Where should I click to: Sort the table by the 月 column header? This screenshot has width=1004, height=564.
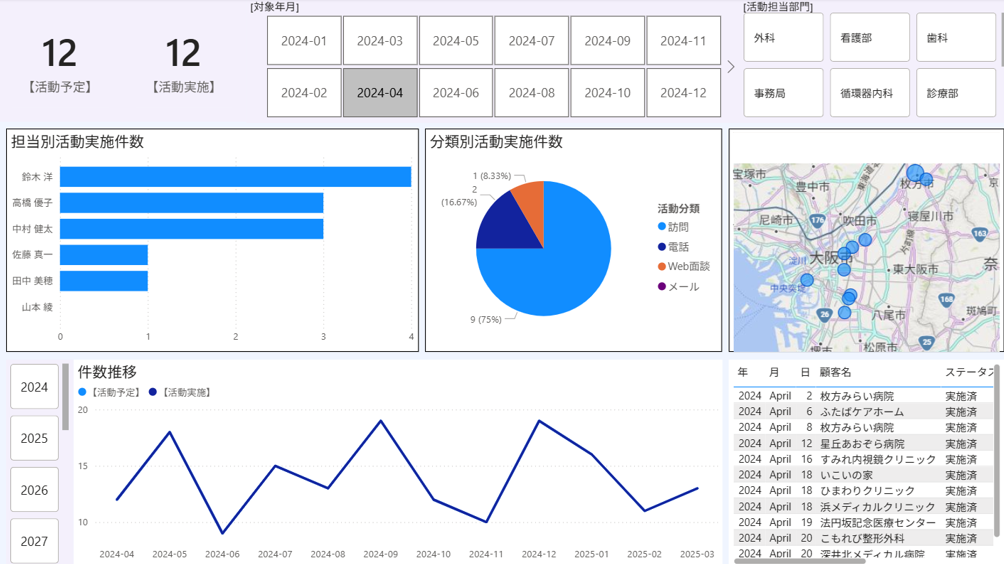(774, 373)
